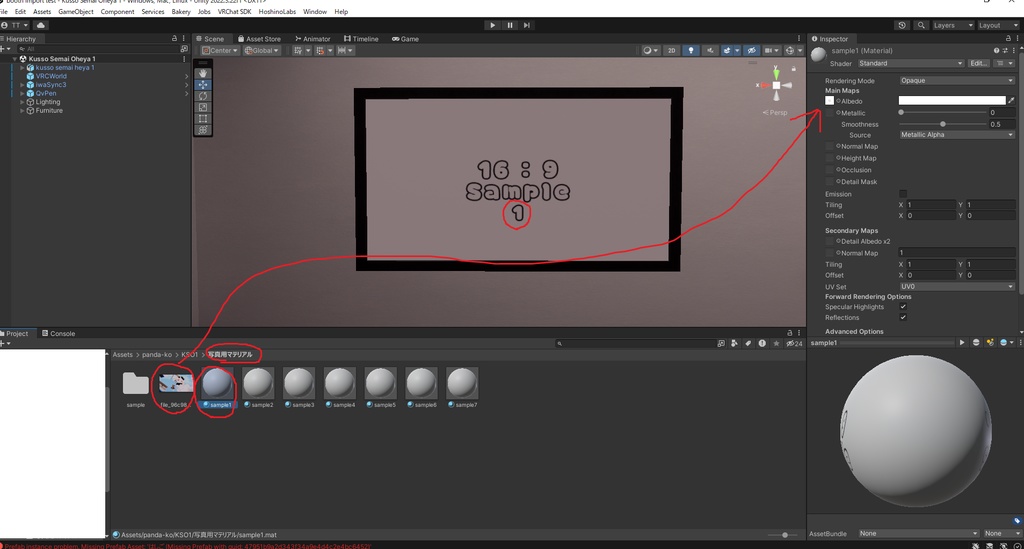The image size is (1024, 549).
Task: Select VRCWorld in the Hierarchy
Action: click(x=51, y=76)
